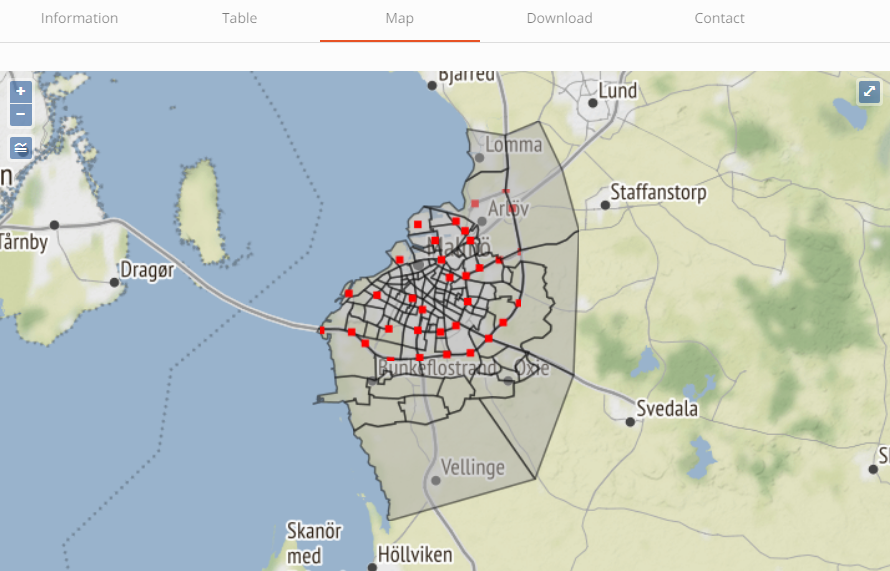The height and width of the screenshot is (571, 890).
Task: Click the Lund city label
Action: pos(618,91)
